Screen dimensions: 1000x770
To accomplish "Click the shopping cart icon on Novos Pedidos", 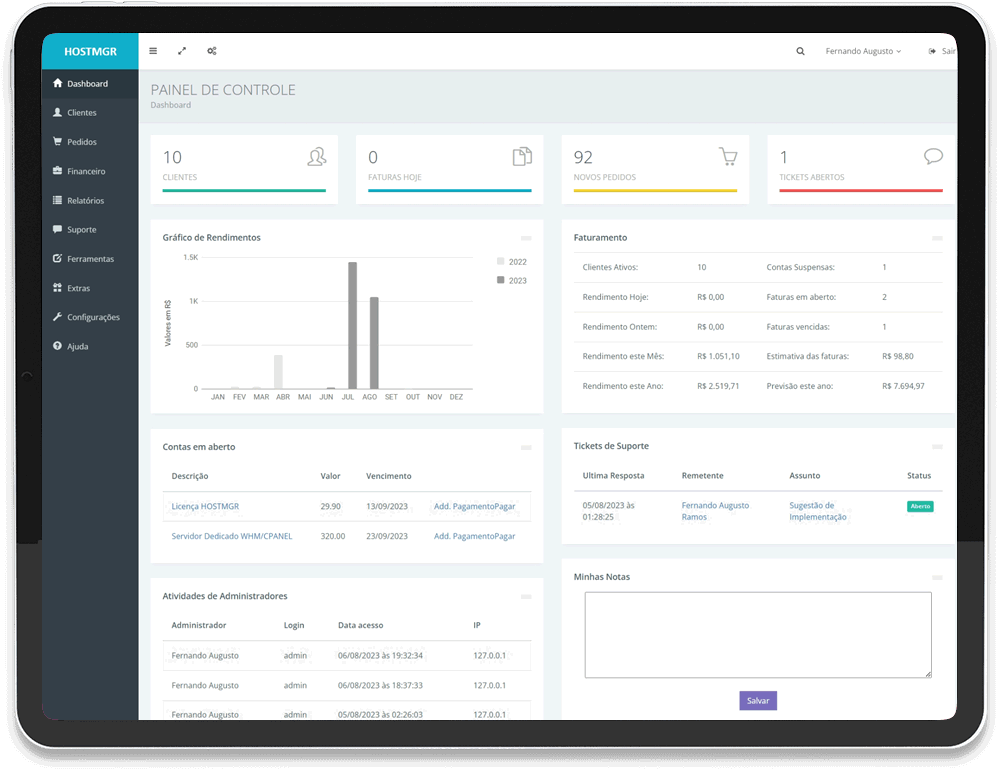I will tap(728, 157).
